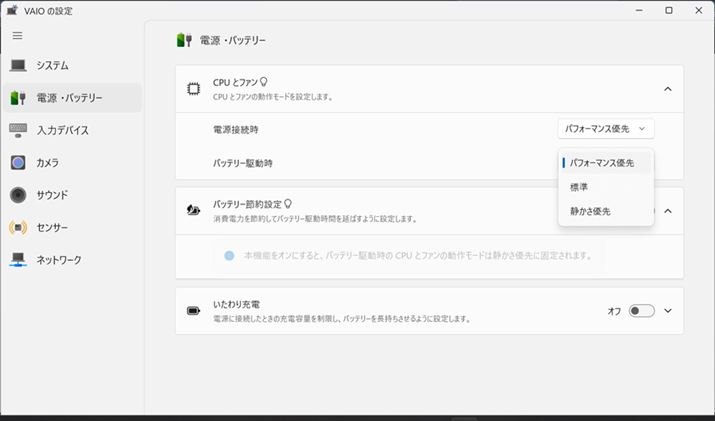Toggle the いたわり充電 switch
The width and height of the screenshot is (715, 421).
coord(641,311)
